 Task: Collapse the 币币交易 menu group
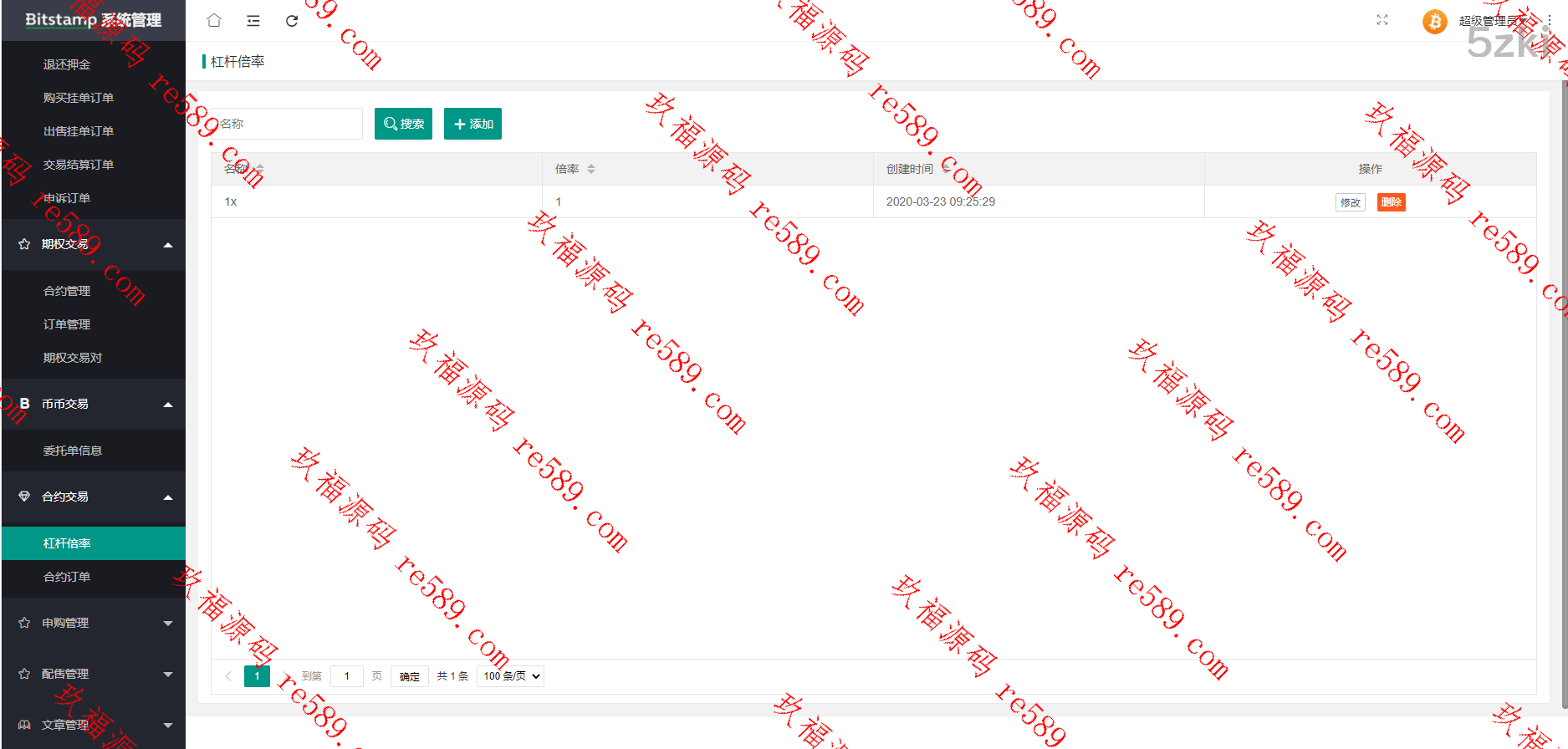(168, 405)
